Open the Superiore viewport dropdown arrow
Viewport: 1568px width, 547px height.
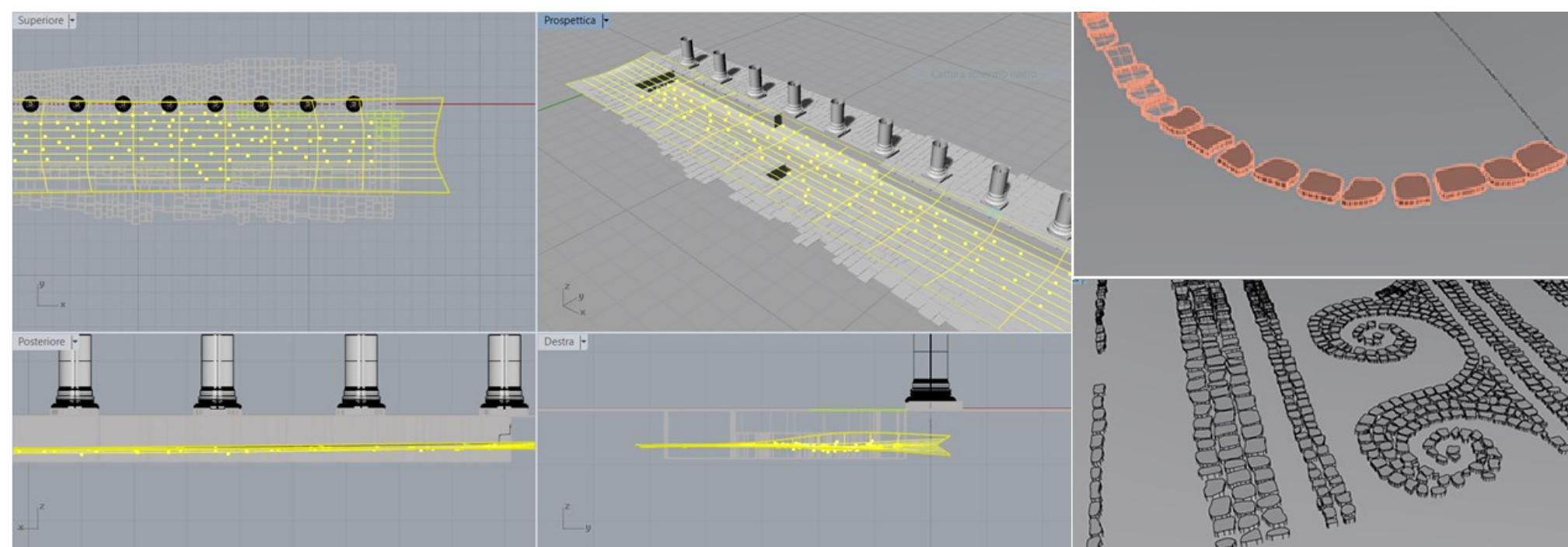coord(72,20)
